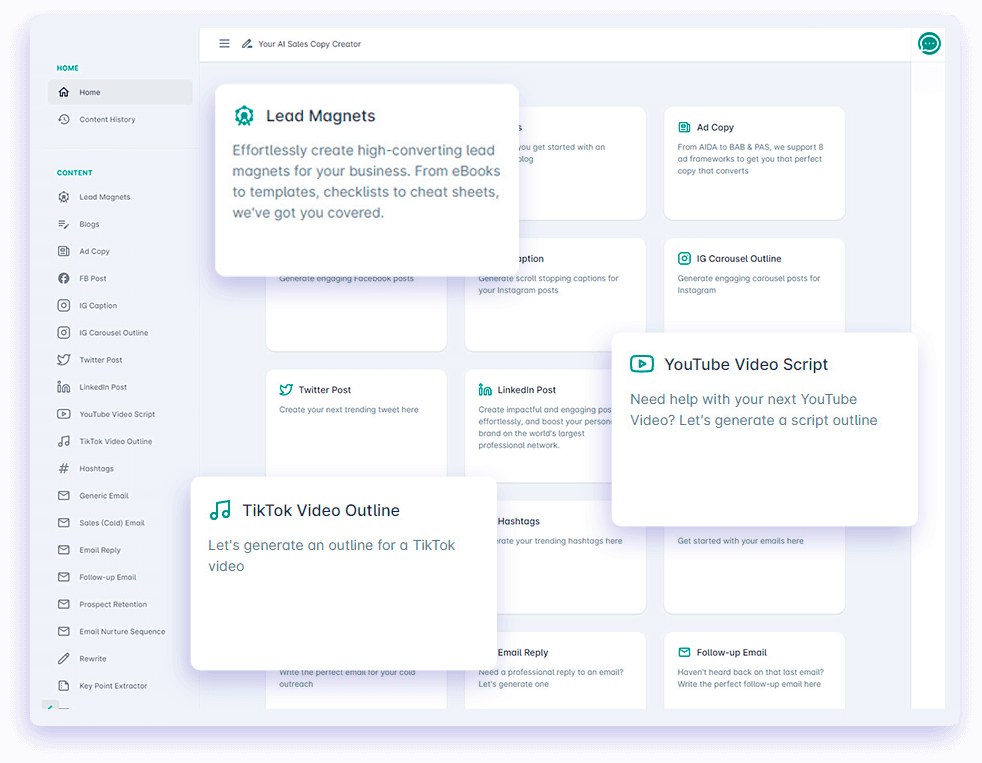
Task: Click the LinkedIn icon in sidebar
Action: tap(64, 387)
